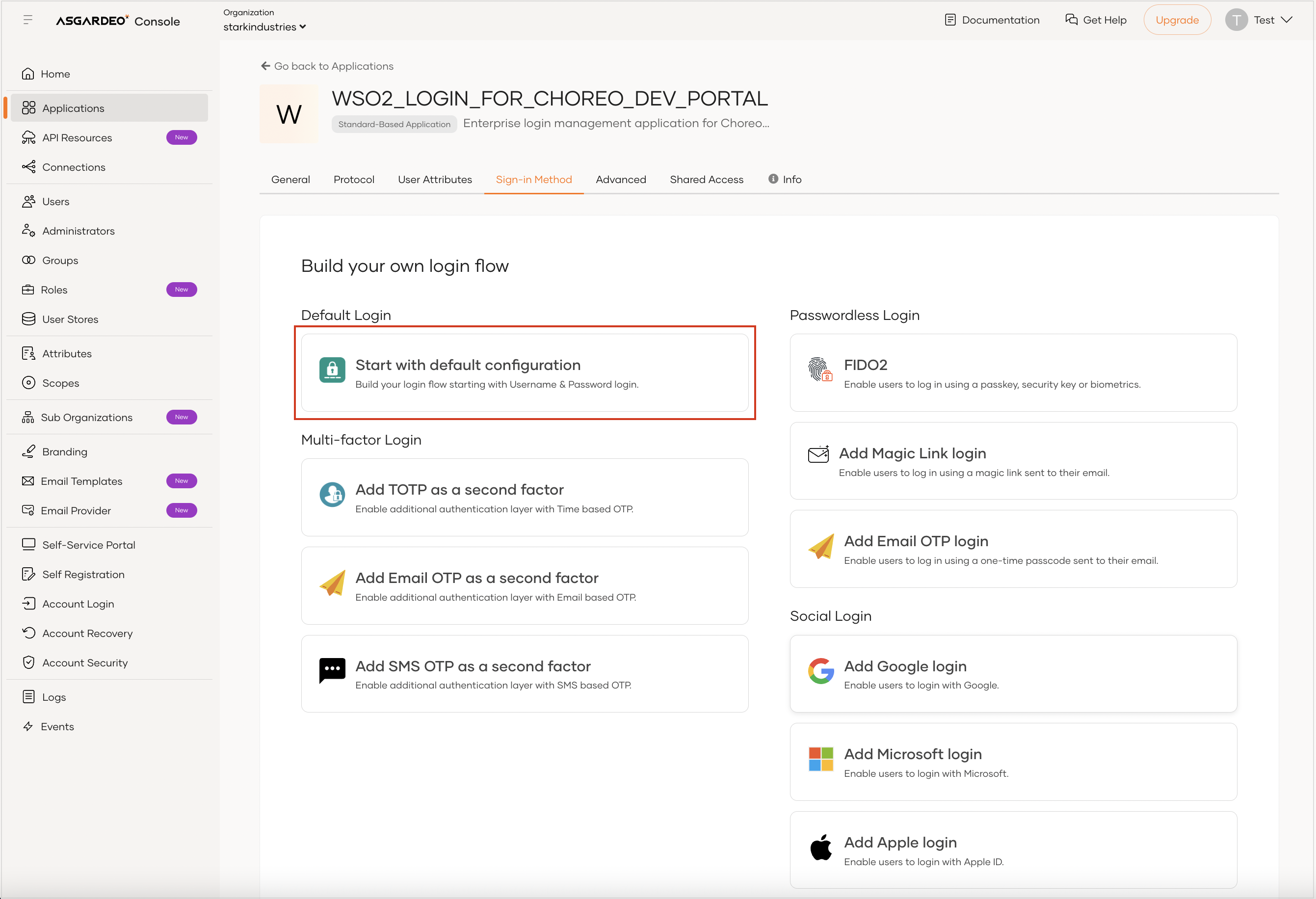
Task: Click the Apple logo icon
Action: coord(820,847)
